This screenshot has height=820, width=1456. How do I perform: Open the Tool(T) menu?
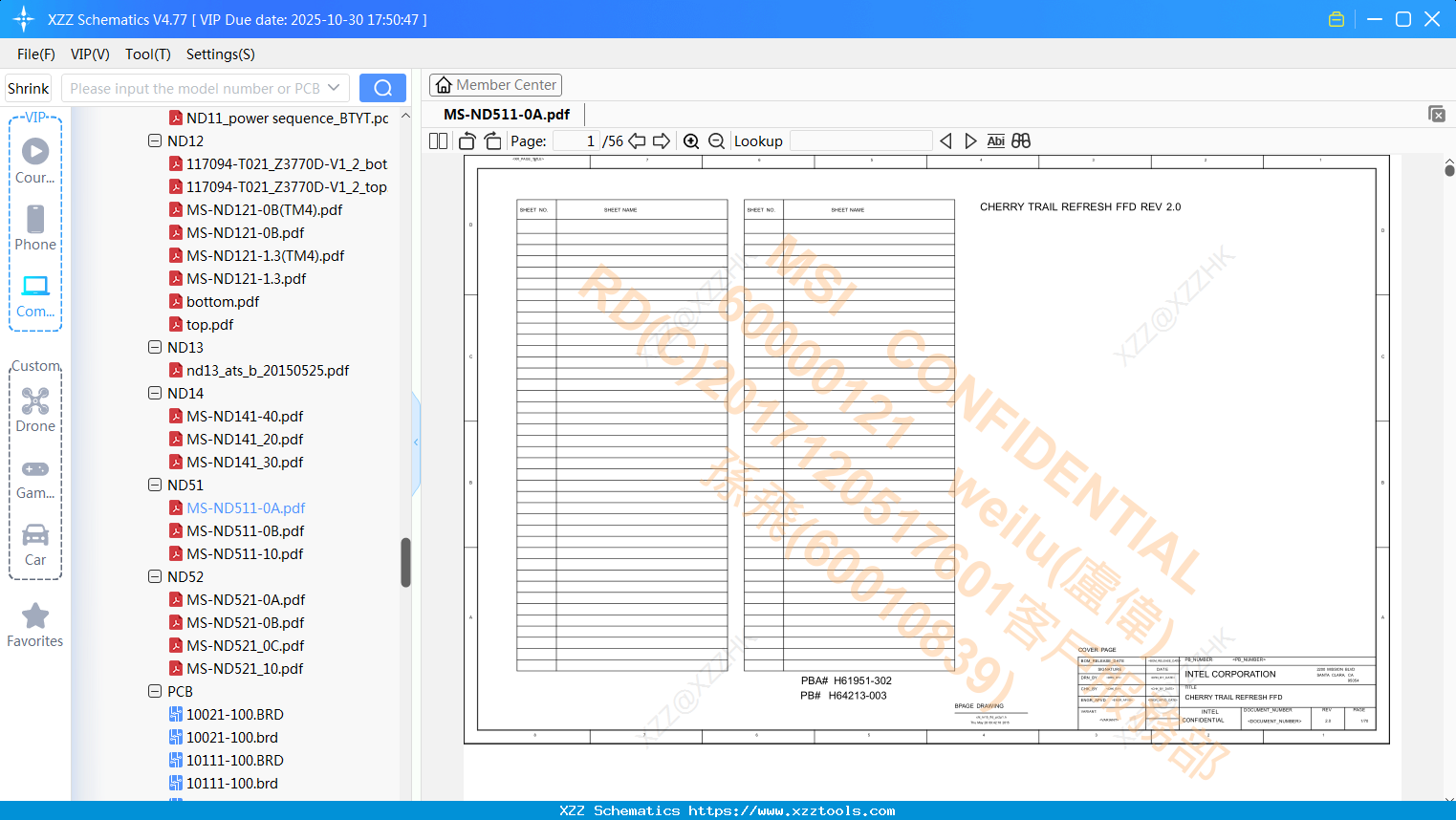(x=147, y=54)
